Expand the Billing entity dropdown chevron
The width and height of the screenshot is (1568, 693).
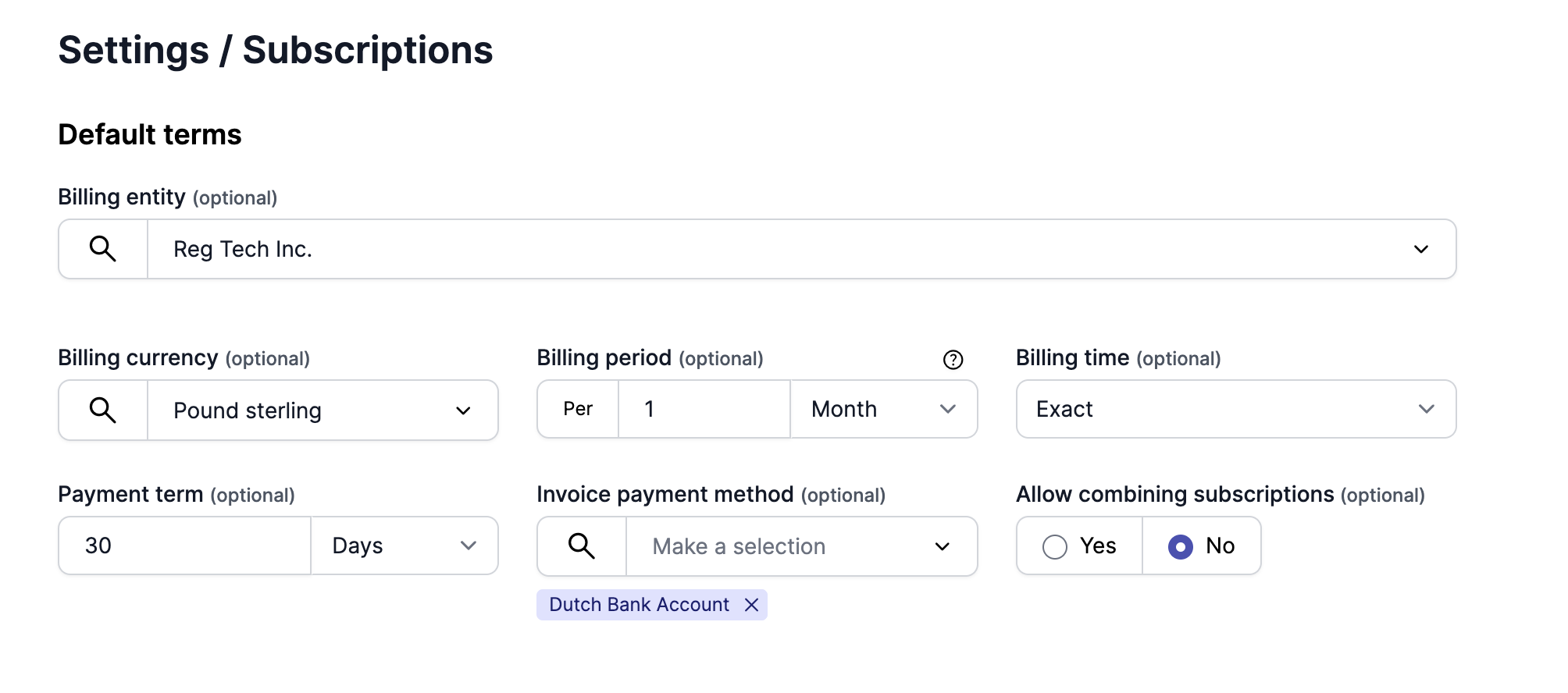[x=1420, y=249]
